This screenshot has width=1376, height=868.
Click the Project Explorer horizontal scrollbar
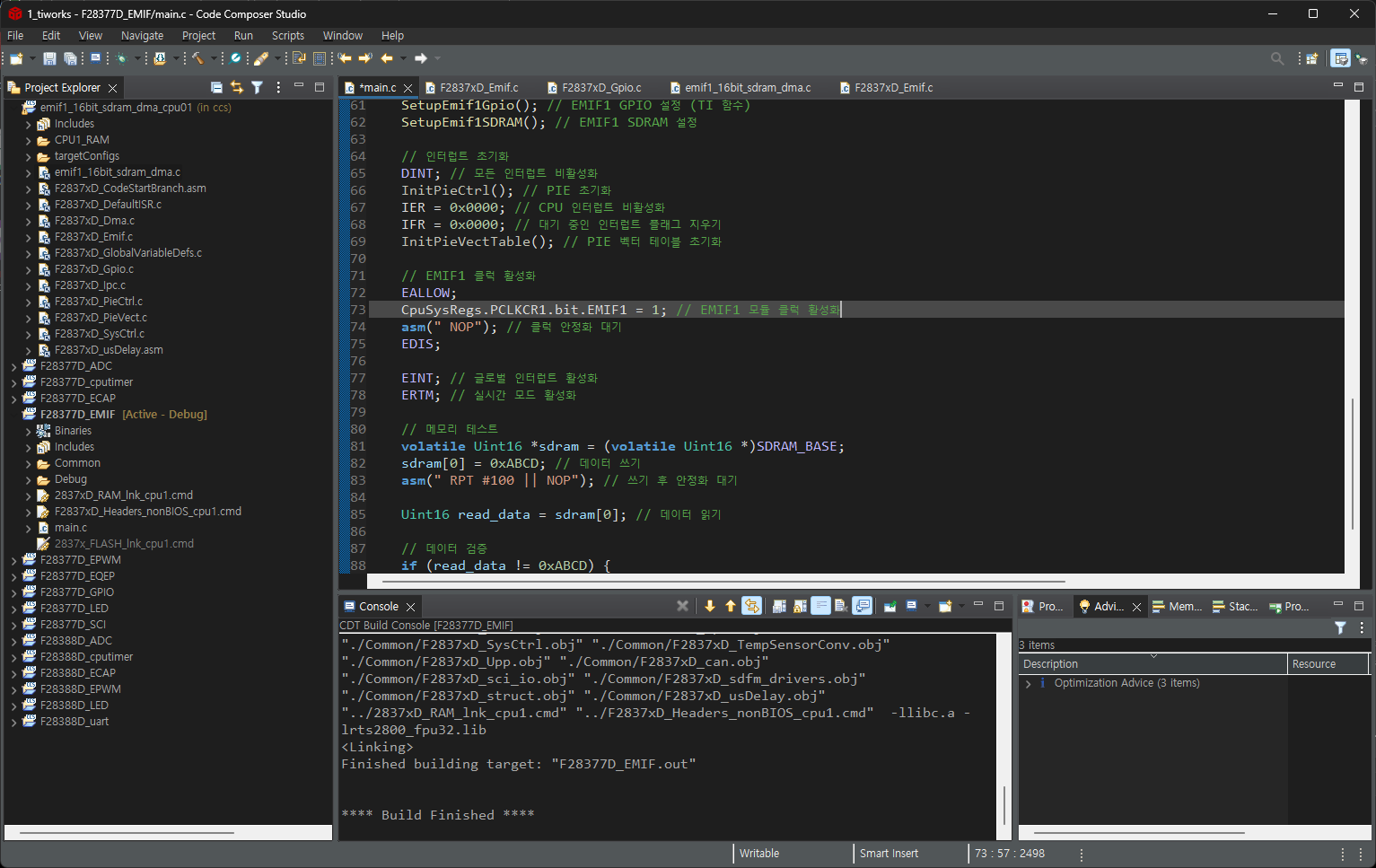pyautogui.click(x=127, y=832)
